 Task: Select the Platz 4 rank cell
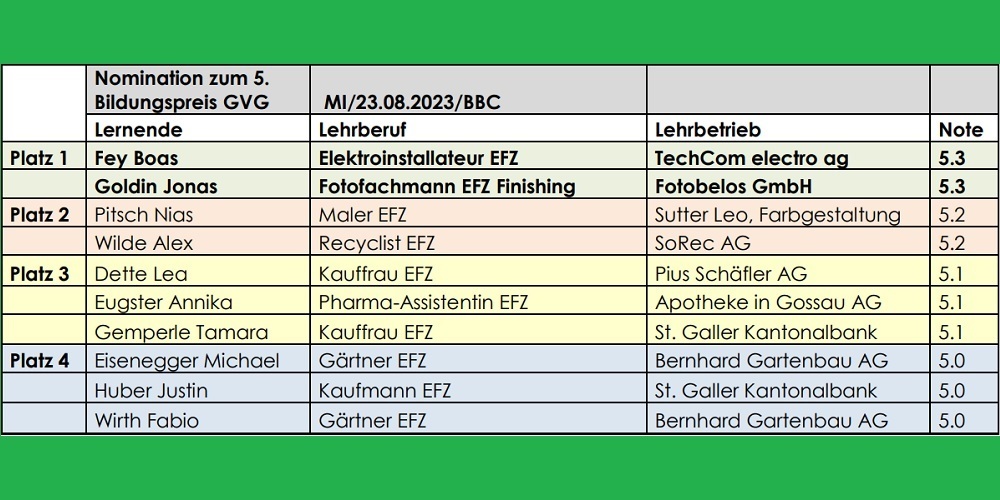42,361
